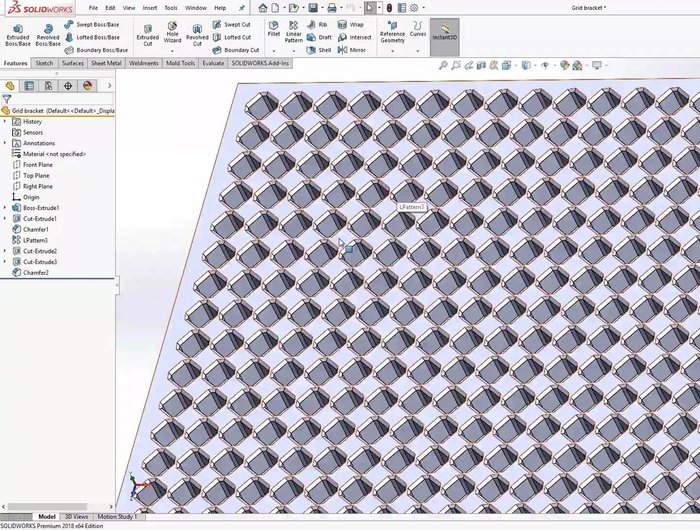Open the Reference Geometry dropdown

click(392, 36)
